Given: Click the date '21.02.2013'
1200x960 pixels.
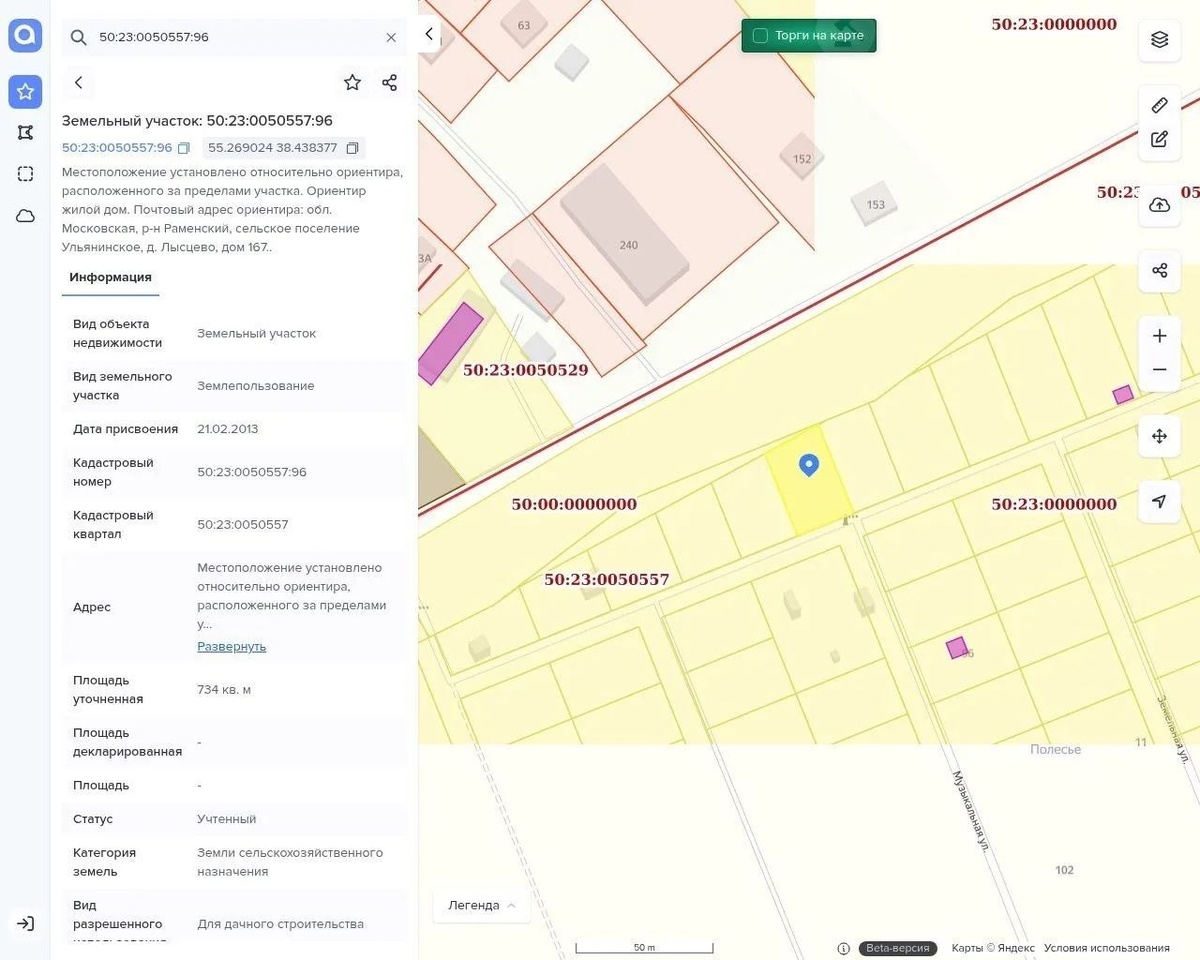Looking at the screenshot, I should click(x=227, y=429).
